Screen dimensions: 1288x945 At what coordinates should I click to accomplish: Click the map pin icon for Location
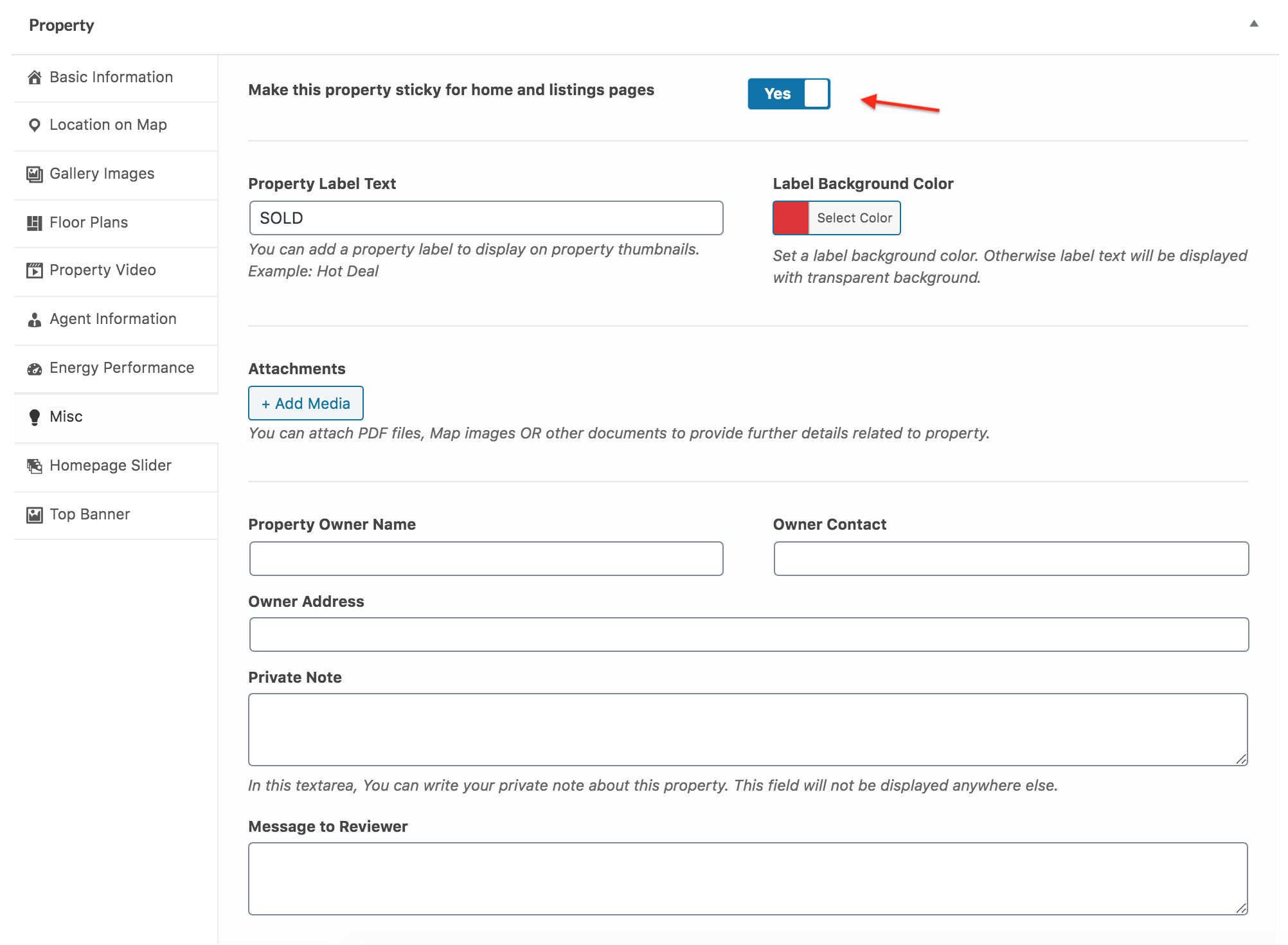point(35,125)
